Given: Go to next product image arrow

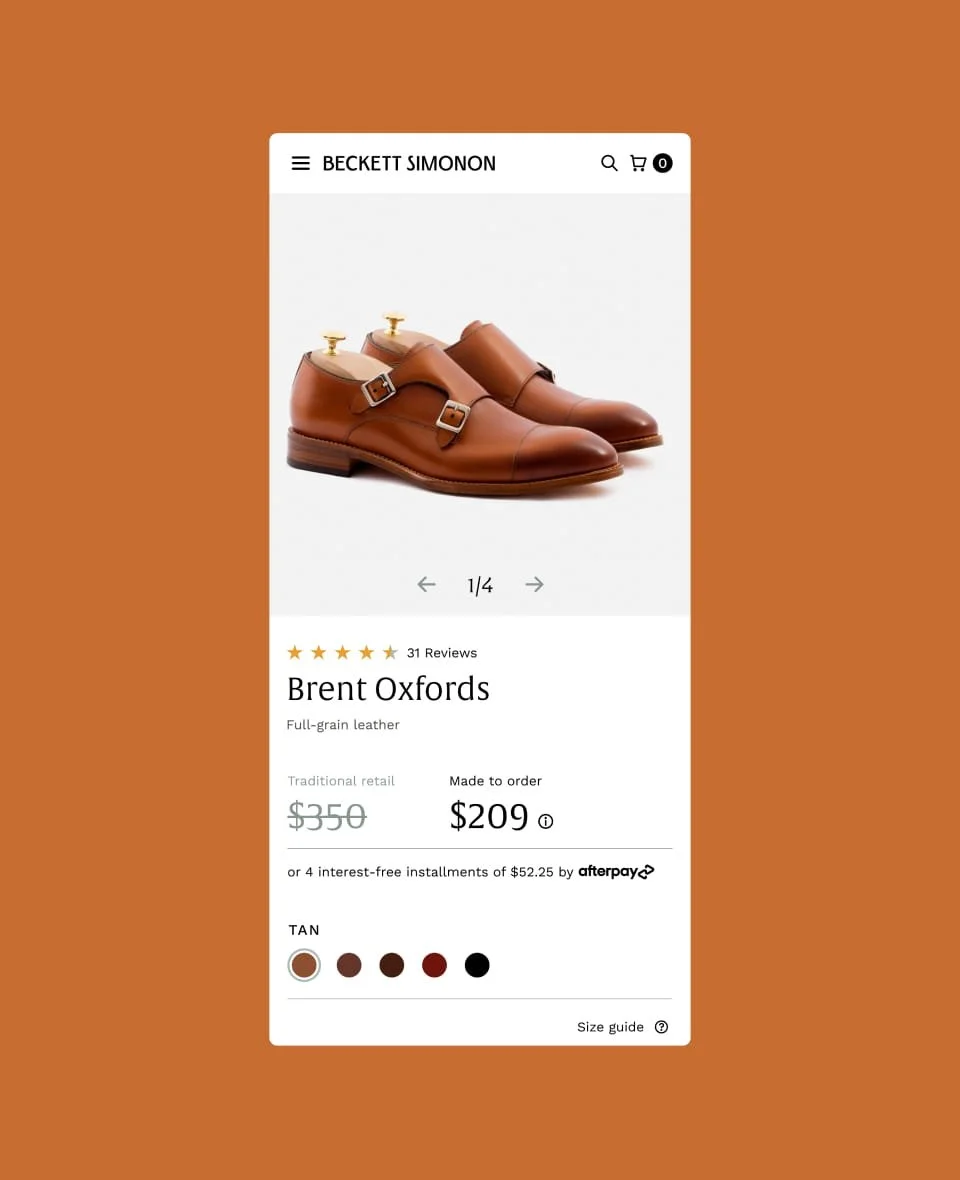Looking at the screenshot, I should [534, 584].
